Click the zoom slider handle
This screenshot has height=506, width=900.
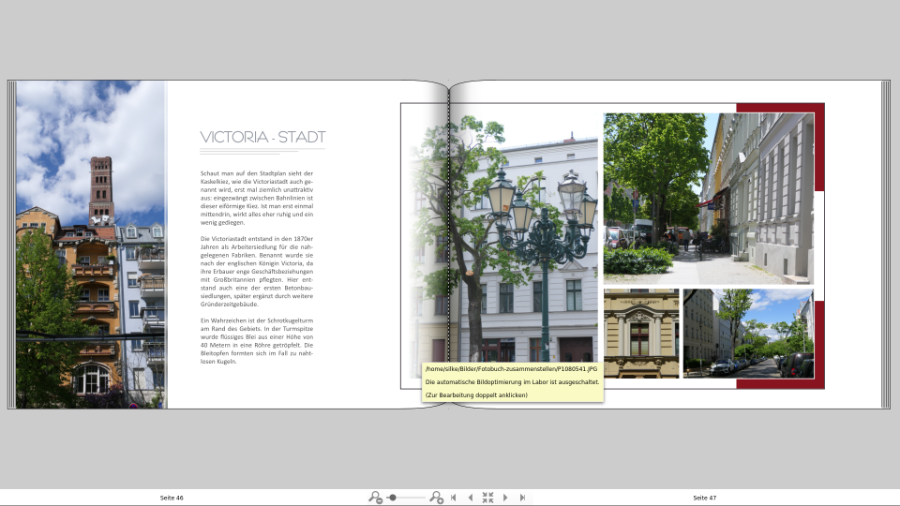(x=393, y=497)
